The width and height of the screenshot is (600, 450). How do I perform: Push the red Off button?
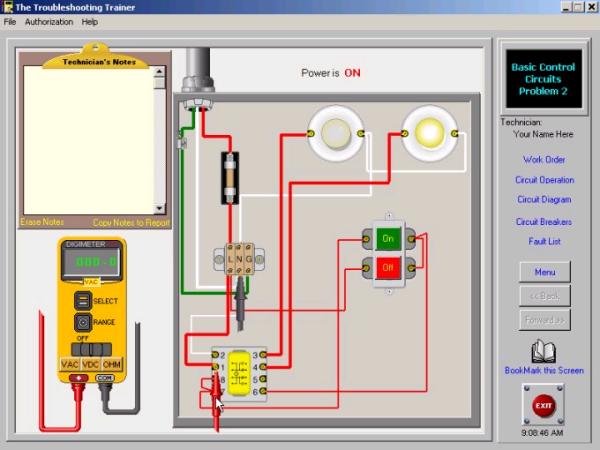pos(388,267)
